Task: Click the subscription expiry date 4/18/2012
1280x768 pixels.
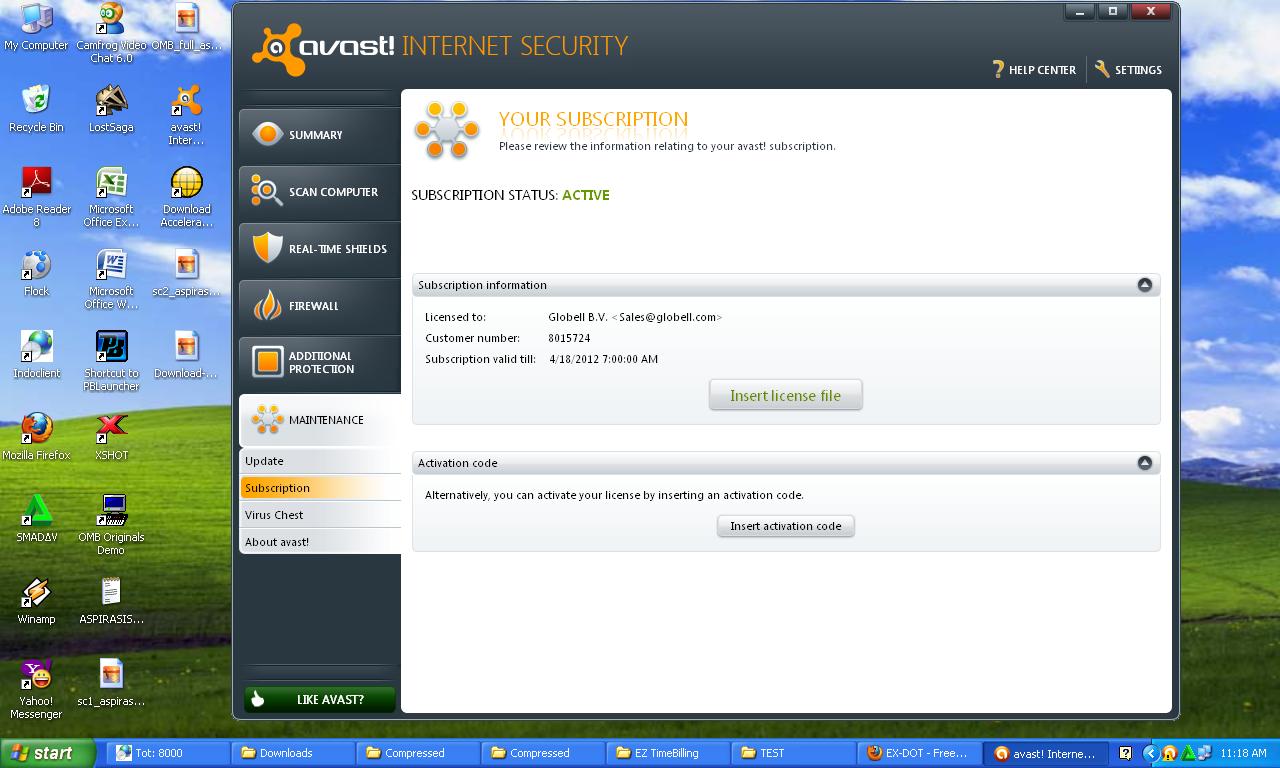Action: click(x=604, y=359)
